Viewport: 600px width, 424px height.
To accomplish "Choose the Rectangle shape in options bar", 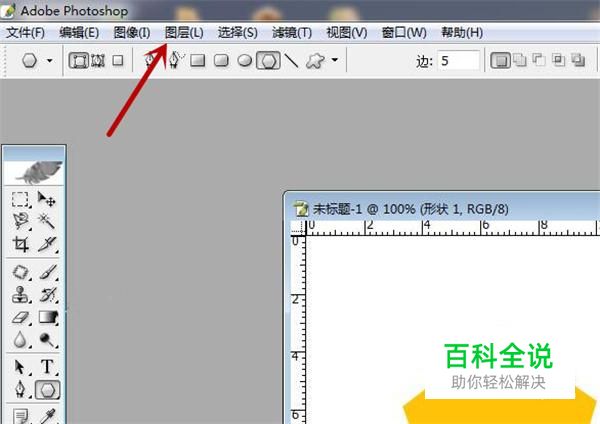I will 197,60.
